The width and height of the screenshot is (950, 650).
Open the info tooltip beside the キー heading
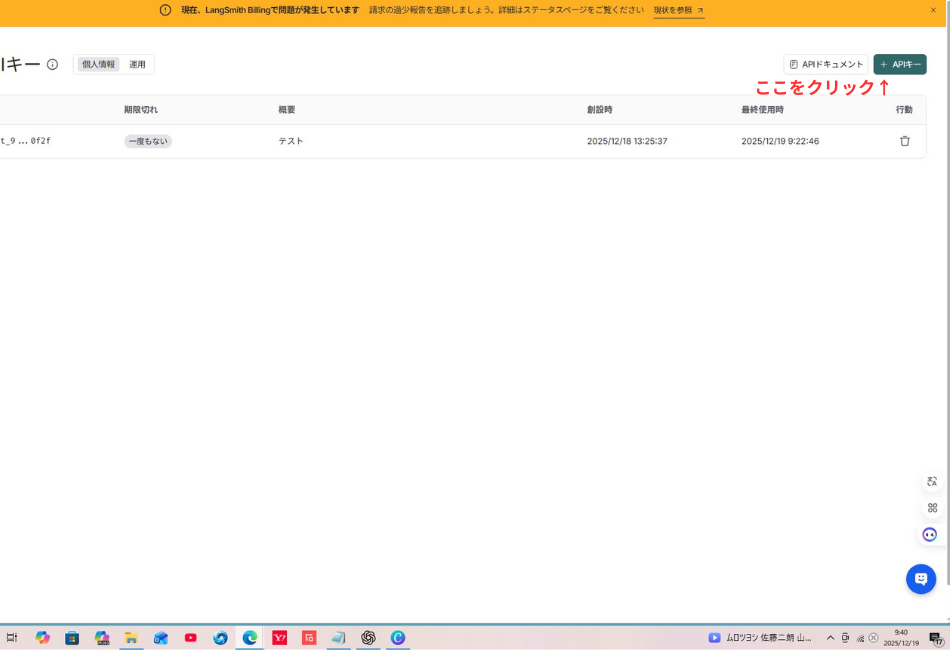point(51,63)
